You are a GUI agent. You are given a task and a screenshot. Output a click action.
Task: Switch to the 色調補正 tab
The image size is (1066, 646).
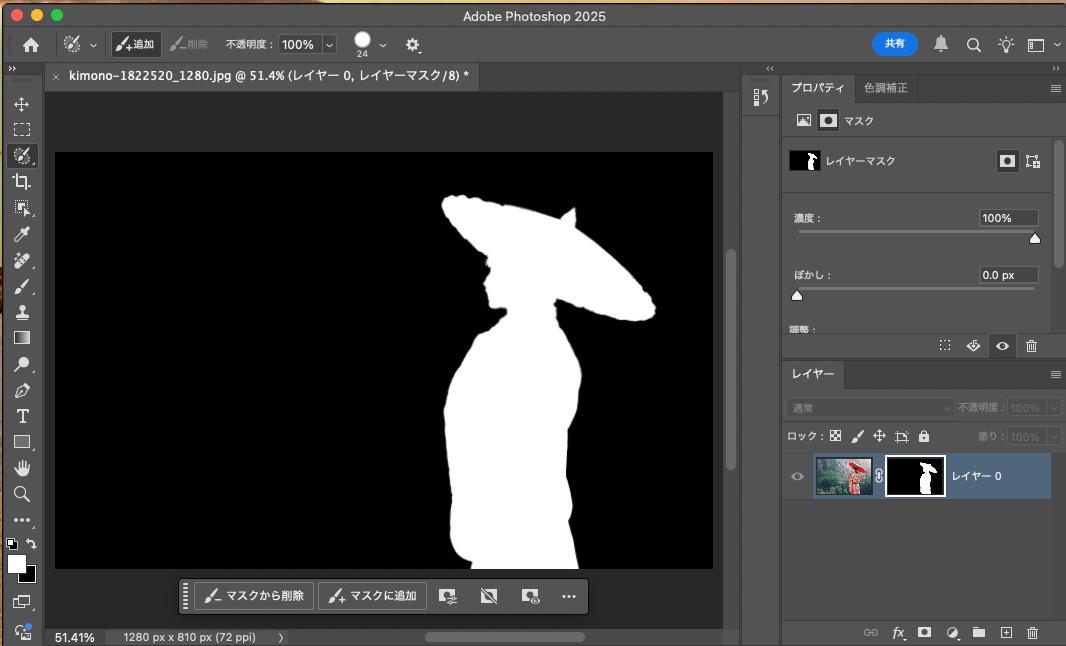point(885,88)
